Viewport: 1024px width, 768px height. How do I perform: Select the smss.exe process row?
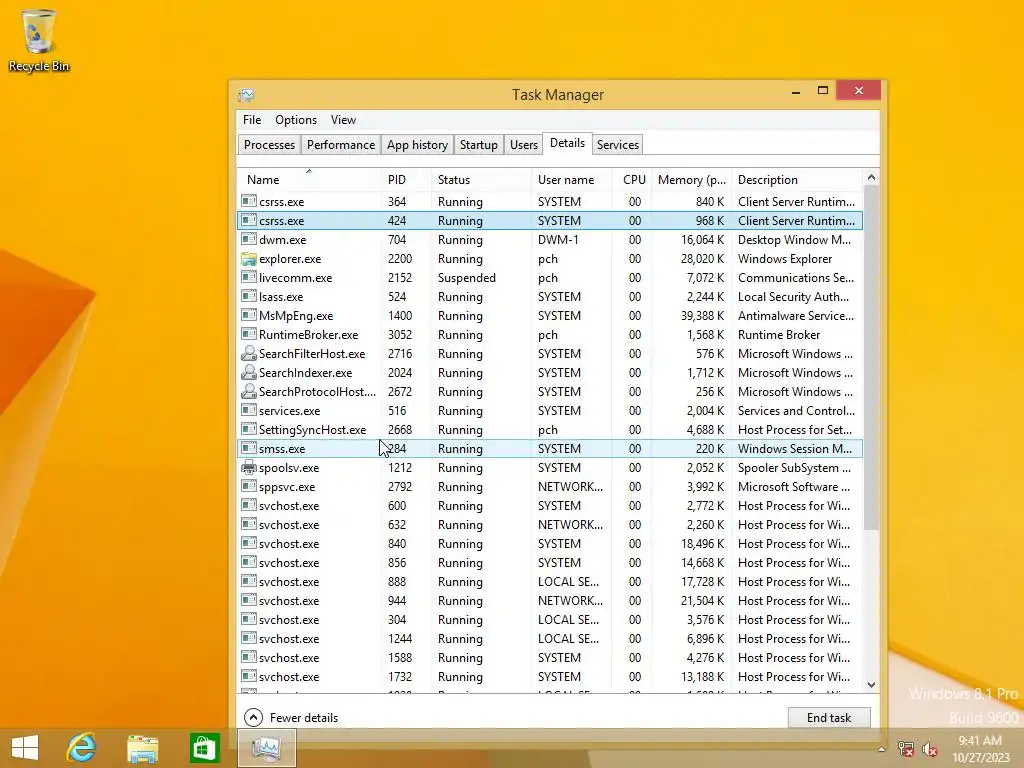point(550,449)
